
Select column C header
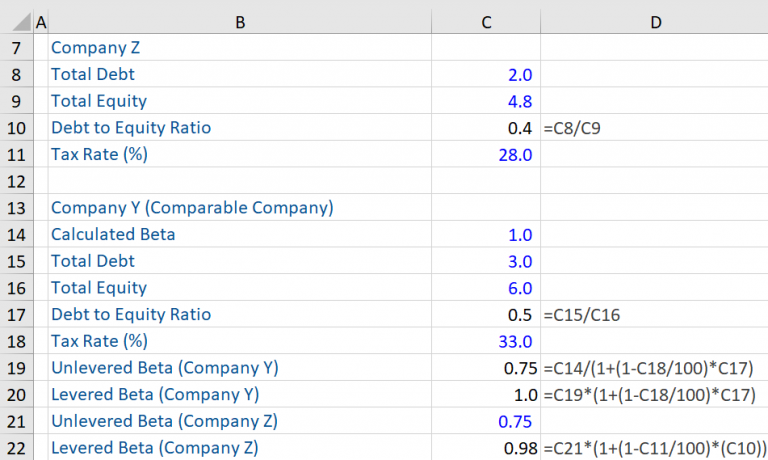coord(486,21)
